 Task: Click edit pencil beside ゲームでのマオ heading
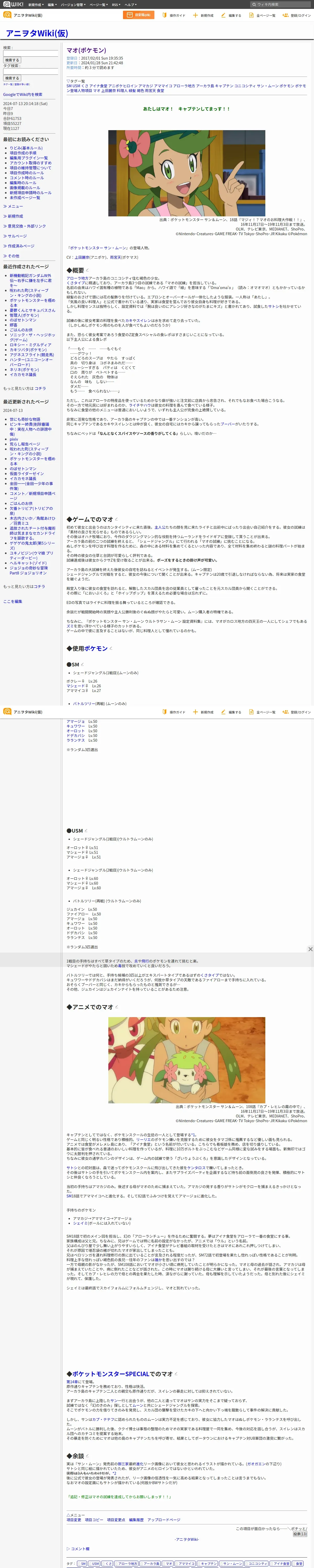pos(116,519)
